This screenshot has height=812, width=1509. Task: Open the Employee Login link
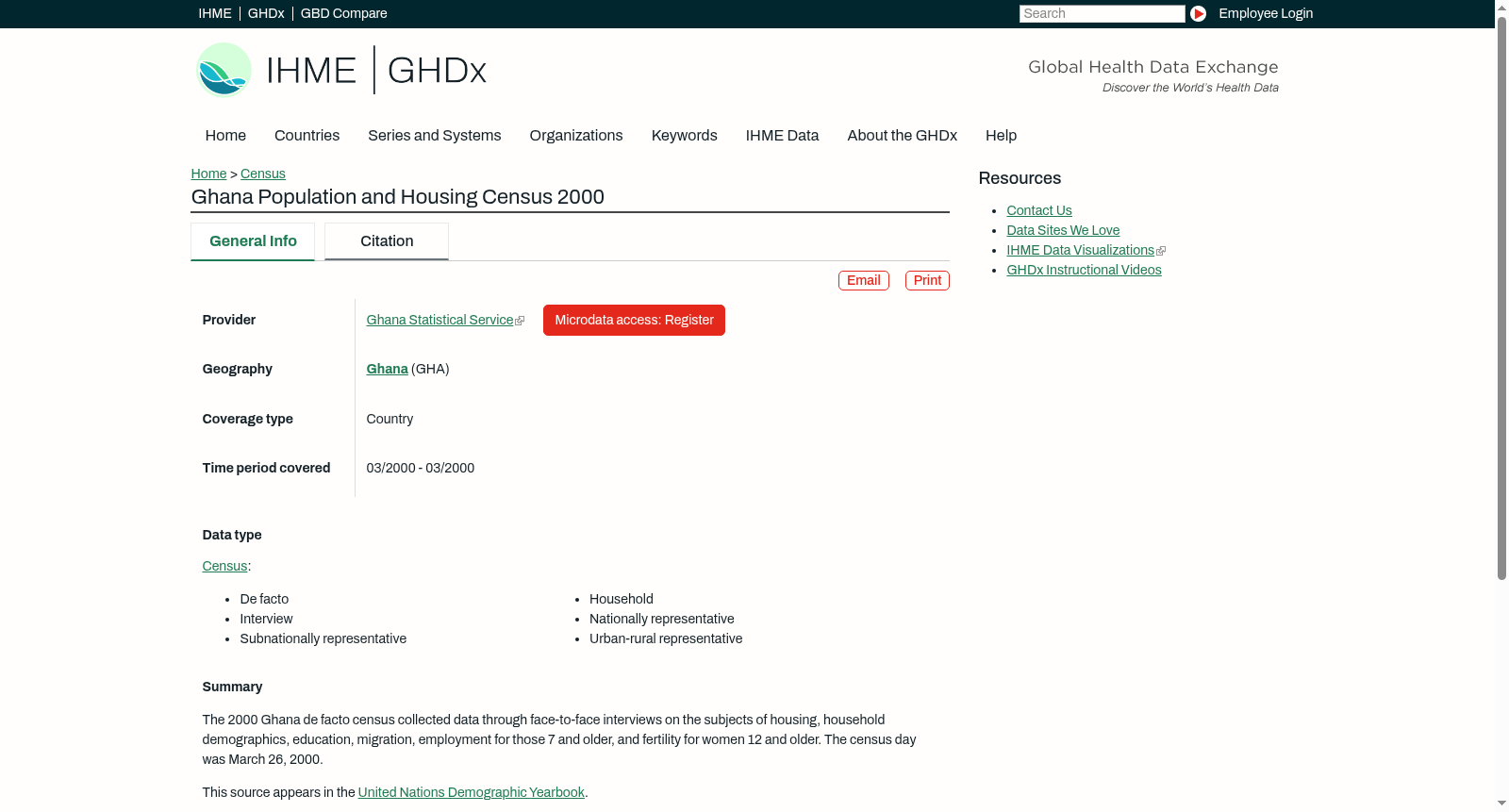1266,13
